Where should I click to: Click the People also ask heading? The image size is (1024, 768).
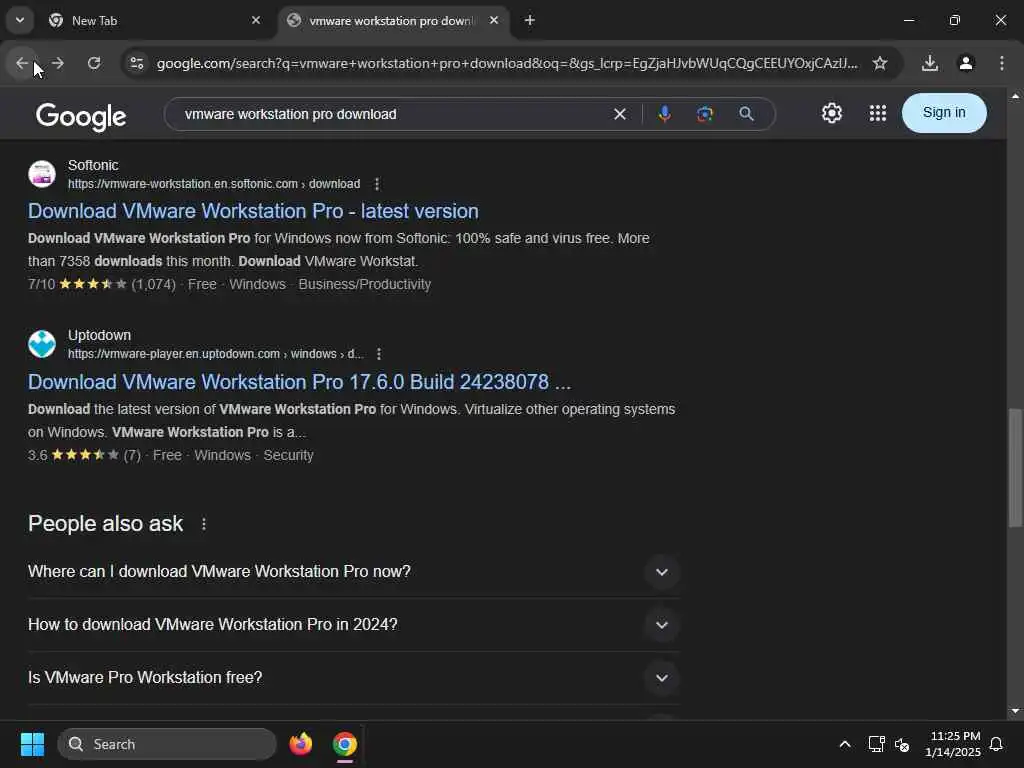tap(106, 524)
